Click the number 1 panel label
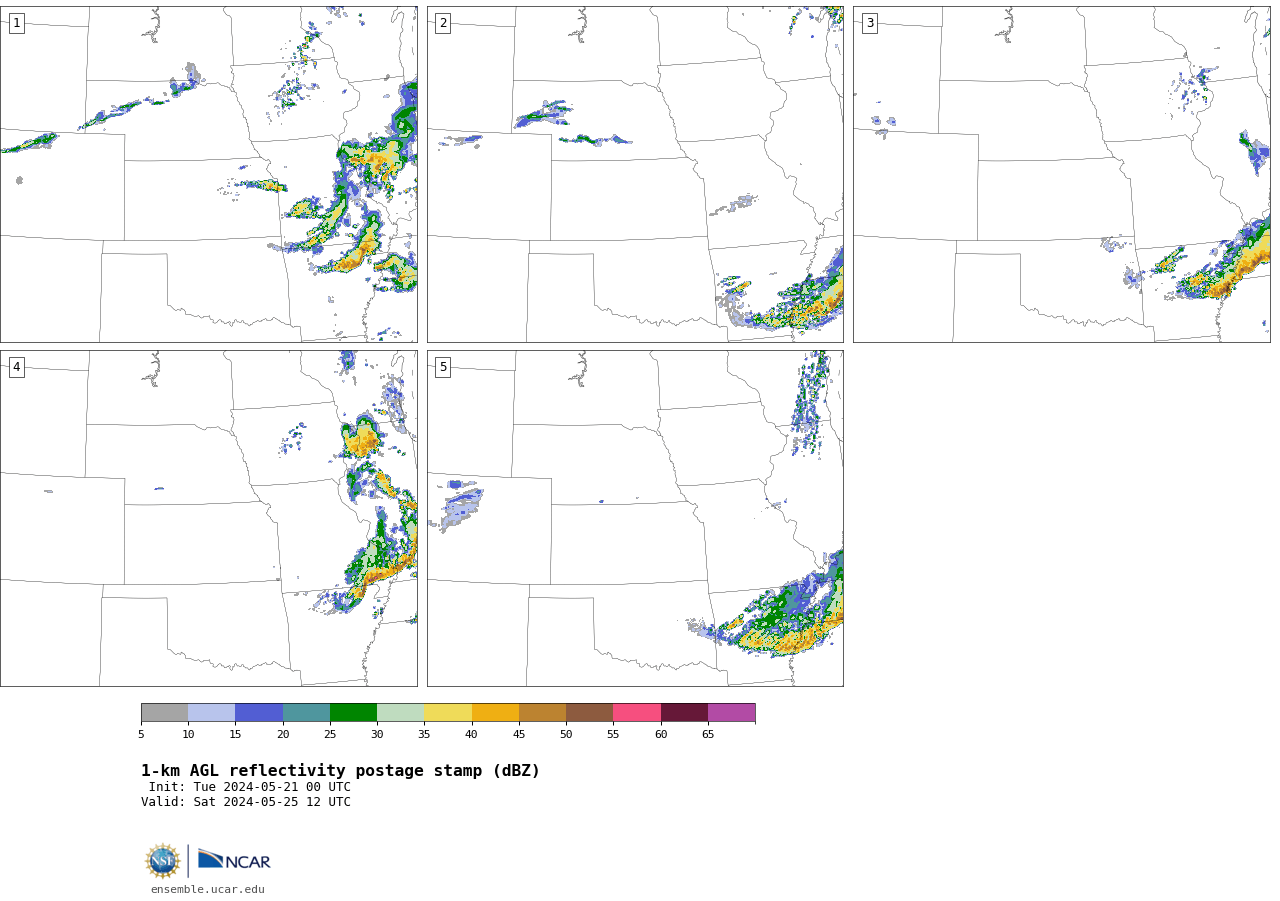 click(16, 23)
